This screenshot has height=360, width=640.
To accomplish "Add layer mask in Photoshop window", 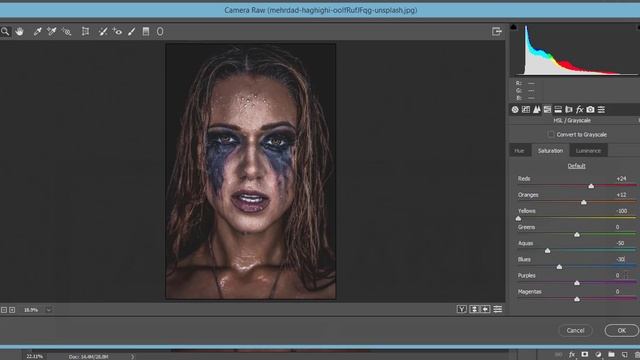I will pos(584,355).
